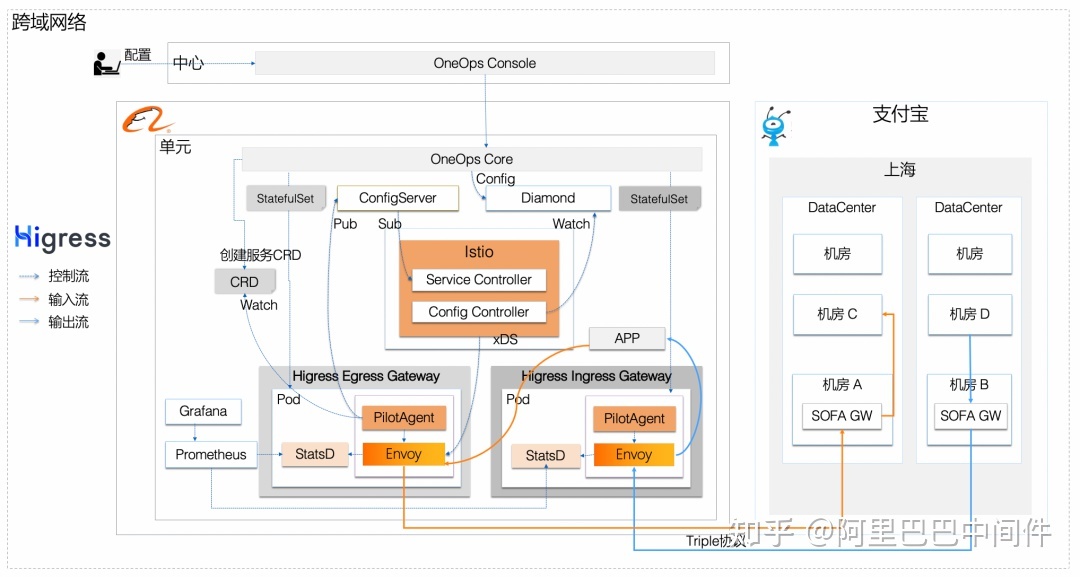Select the Prometheus box
Viewport: 1080px width, 577px height.
point(211,454)
